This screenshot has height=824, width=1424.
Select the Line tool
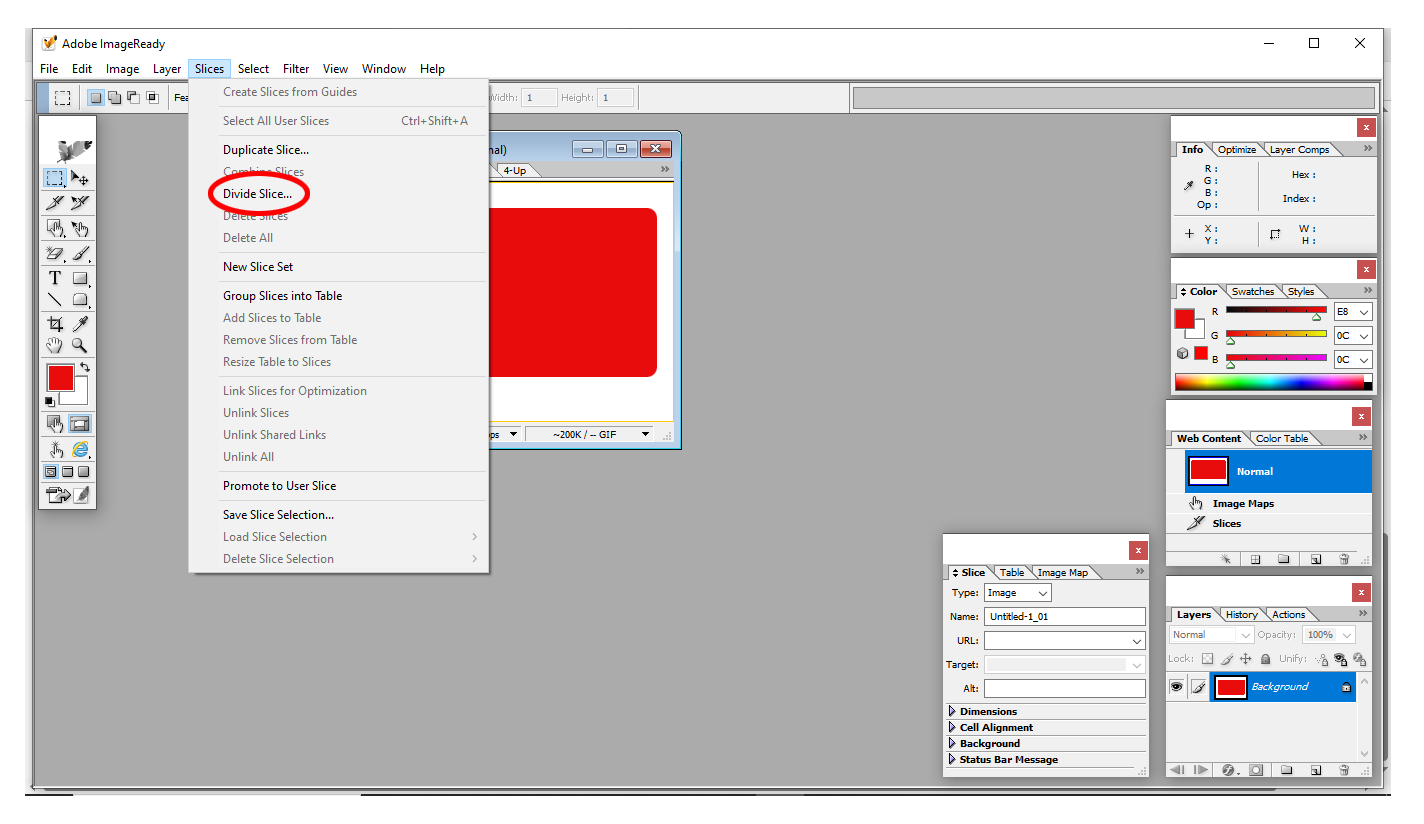[x=55, y=300]
